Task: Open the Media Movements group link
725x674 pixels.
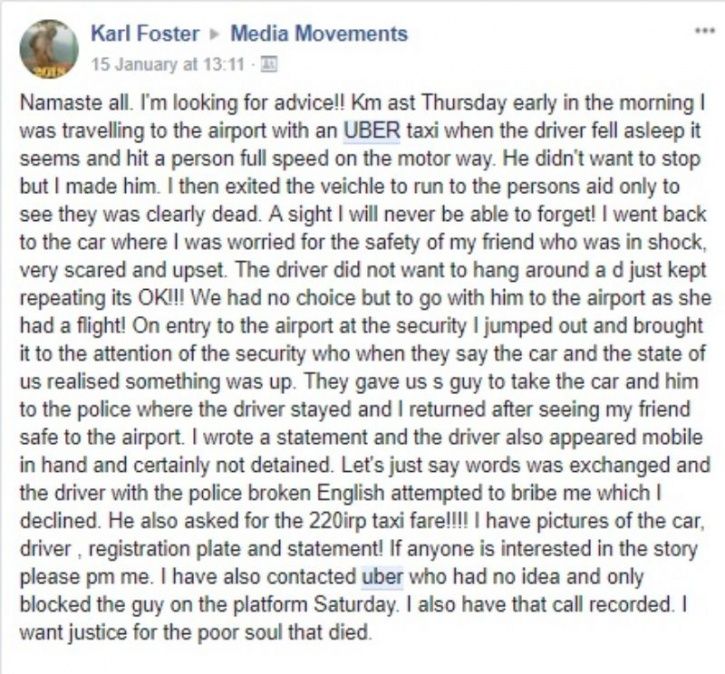Action: pos(319,34)
